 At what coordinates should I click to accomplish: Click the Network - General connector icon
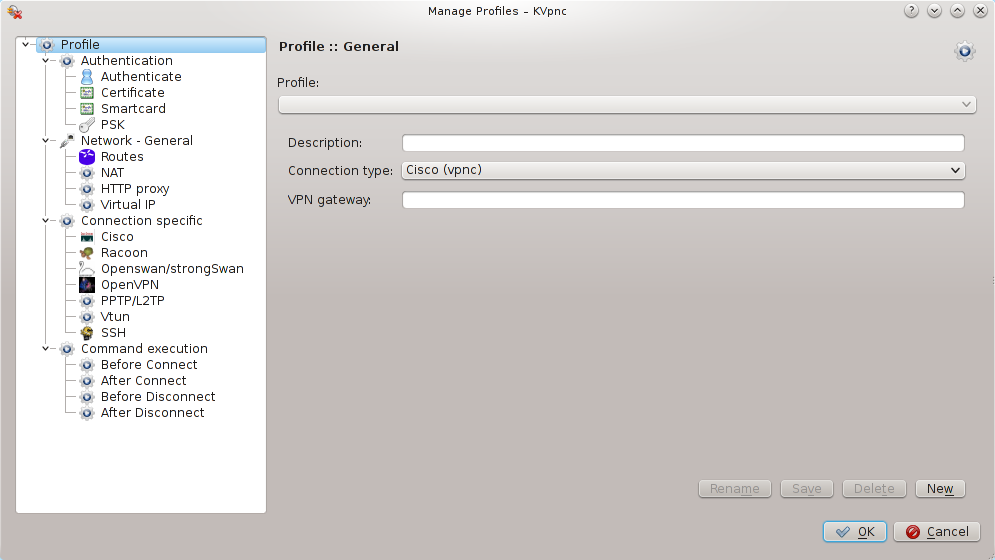pyautogui.click(x=67, y=141)
